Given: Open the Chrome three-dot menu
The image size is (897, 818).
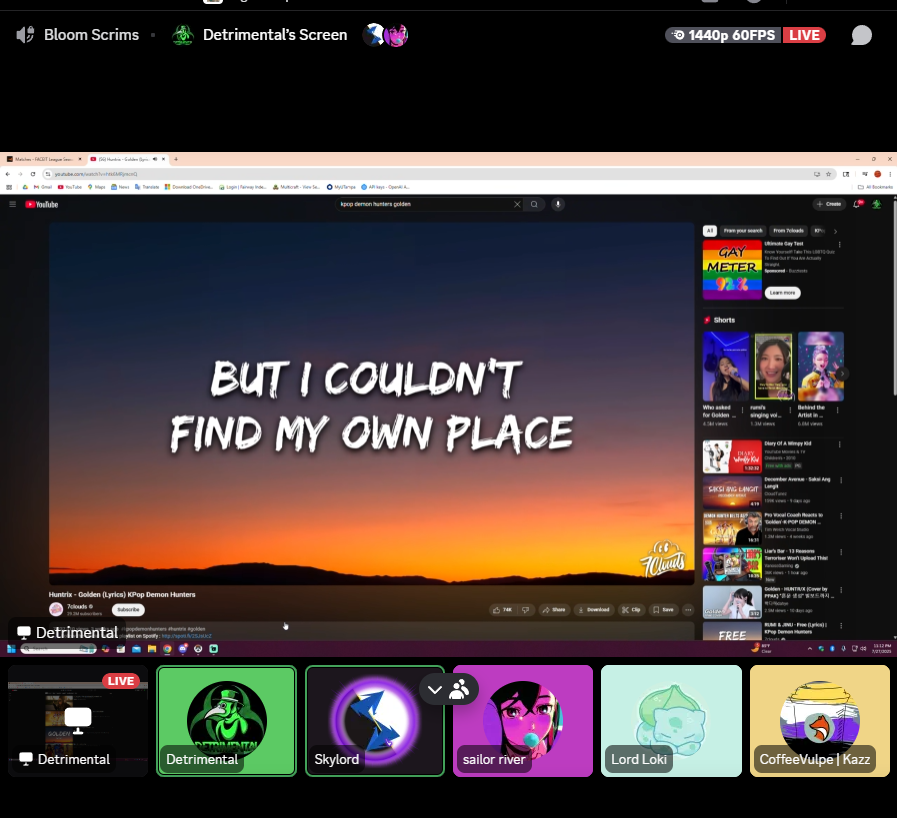Looking at the screenshot, I should tap(890, 174).
